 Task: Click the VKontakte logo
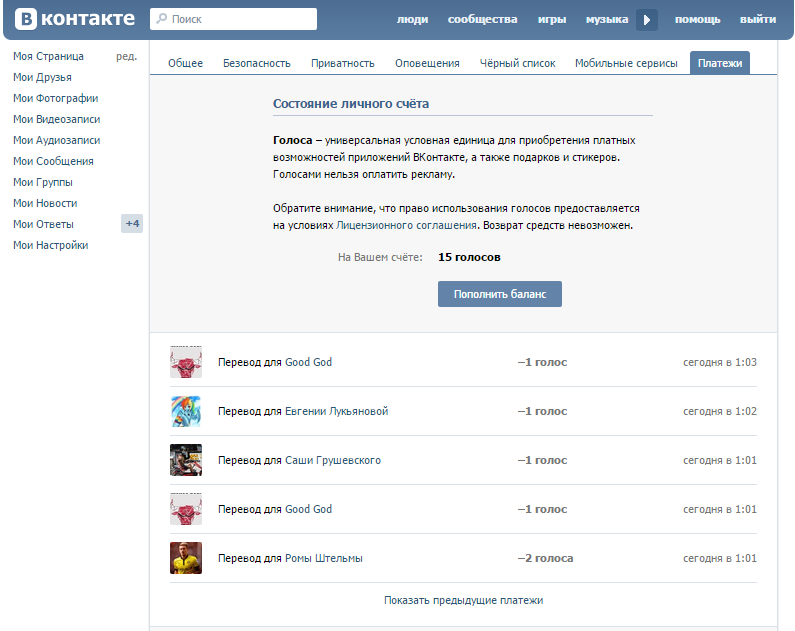75,19
